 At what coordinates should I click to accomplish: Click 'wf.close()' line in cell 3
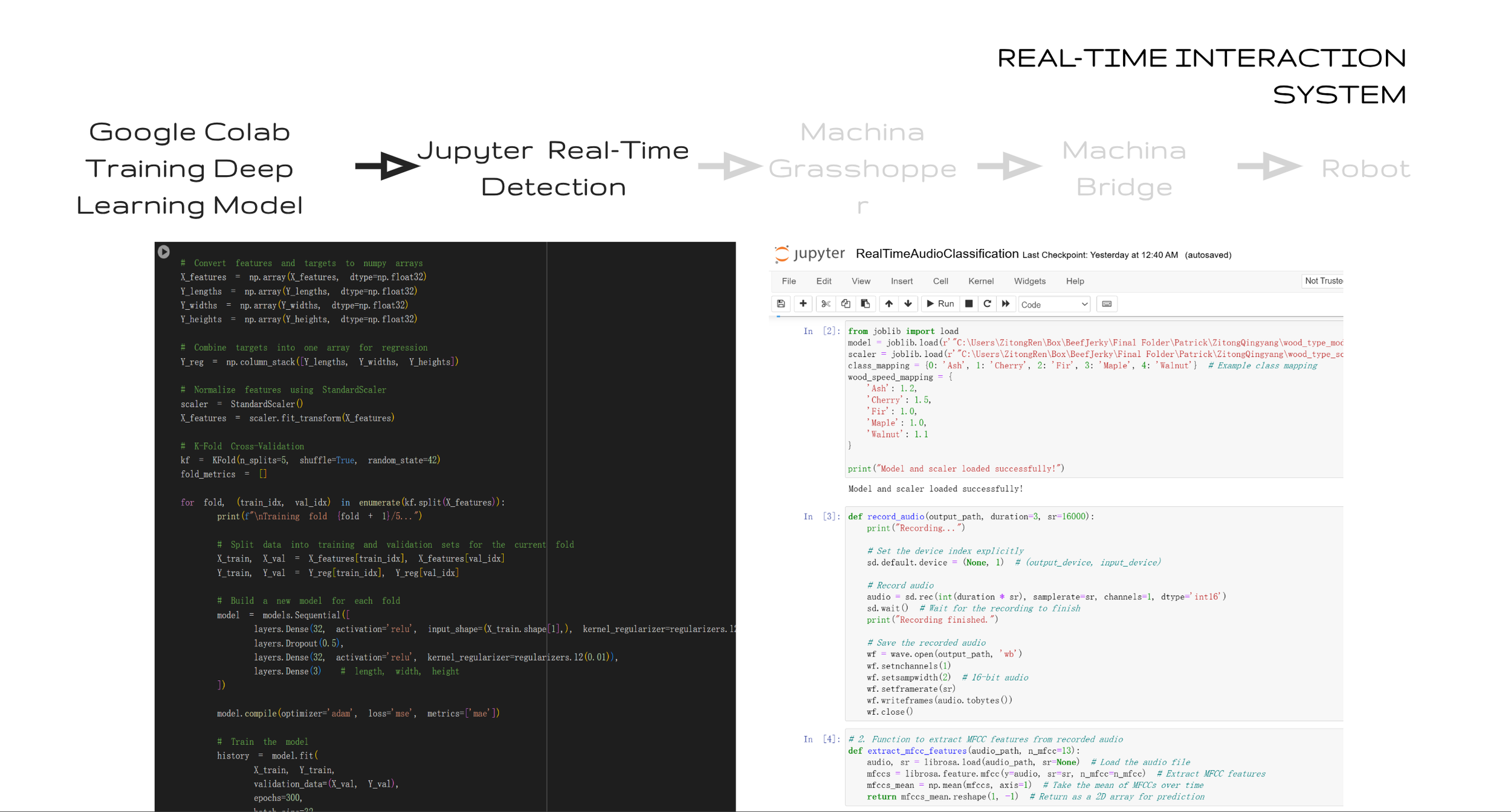890,712
